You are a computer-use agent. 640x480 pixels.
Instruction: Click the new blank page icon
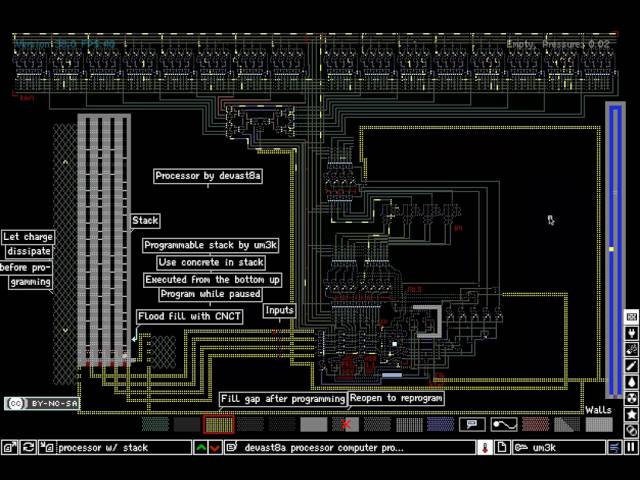coord(502,448)
